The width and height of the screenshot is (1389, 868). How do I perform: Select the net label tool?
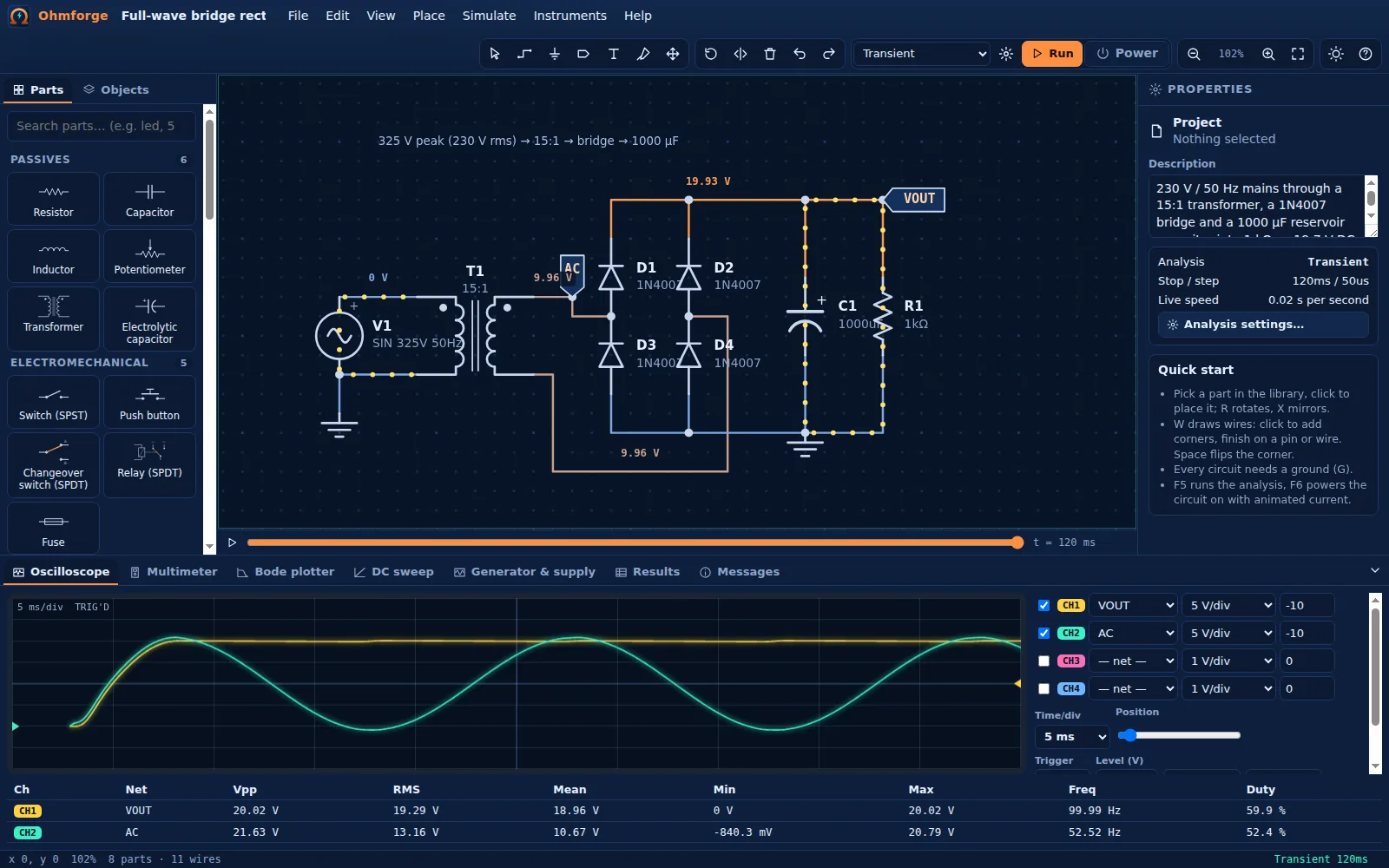[583, 54]
